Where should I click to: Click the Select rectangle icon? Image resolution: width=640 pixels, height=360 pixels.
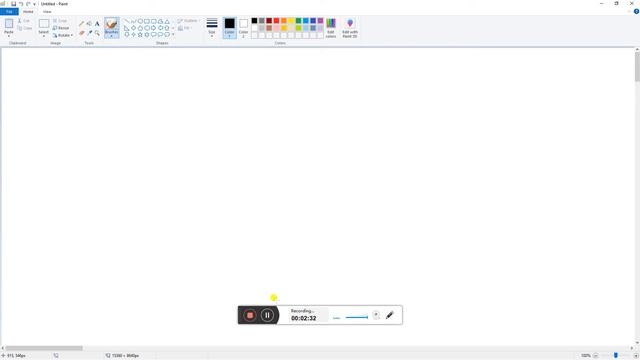coord(44,24)
